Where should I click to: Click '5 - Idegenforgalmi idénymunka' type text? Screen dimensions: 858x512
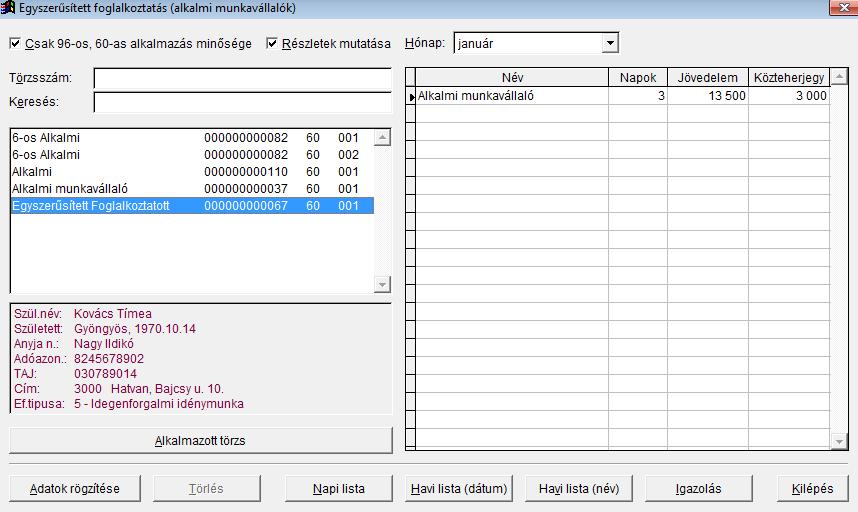159,404
